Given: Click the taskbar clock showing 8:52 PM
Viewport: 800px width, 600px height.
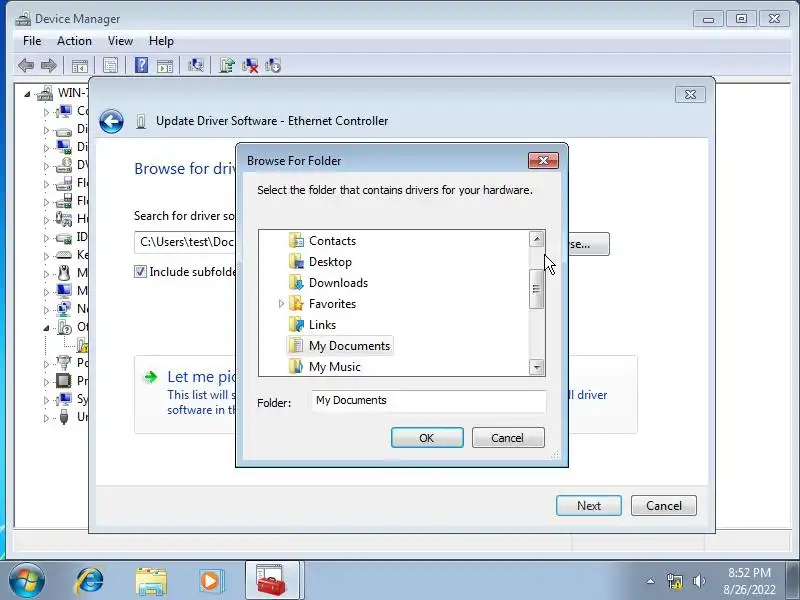Looking at the screenshot, I should click(749, 581).
